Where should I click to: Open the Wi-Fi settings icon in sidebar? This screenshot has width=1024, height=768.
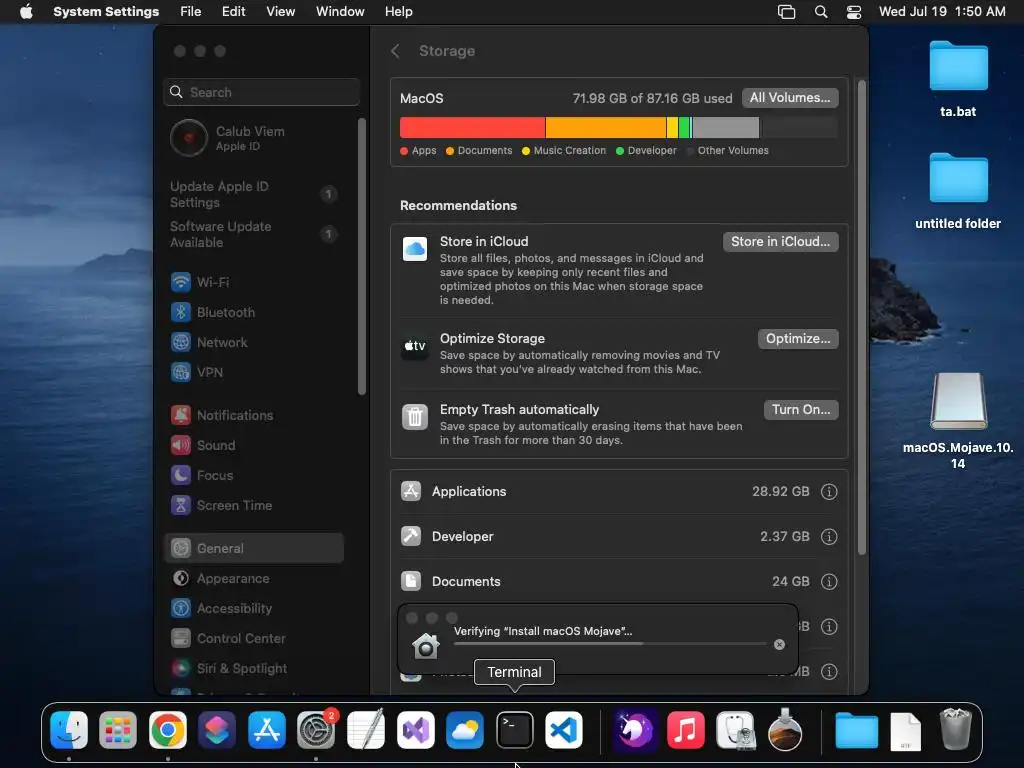pos(180,282)
